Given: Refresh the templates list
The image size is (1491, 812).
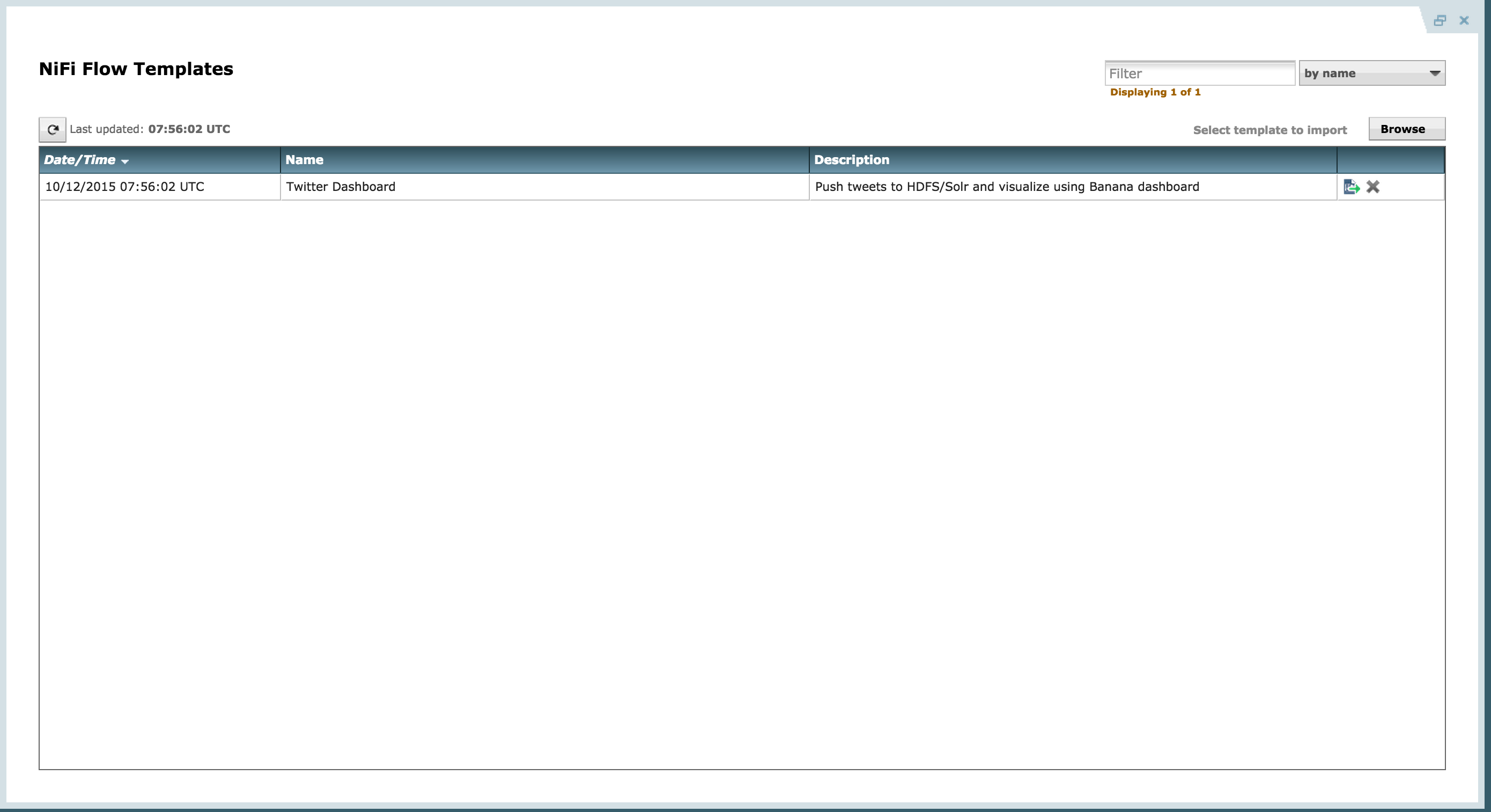Looking at the screenshot, I should (x=52, y=129).
